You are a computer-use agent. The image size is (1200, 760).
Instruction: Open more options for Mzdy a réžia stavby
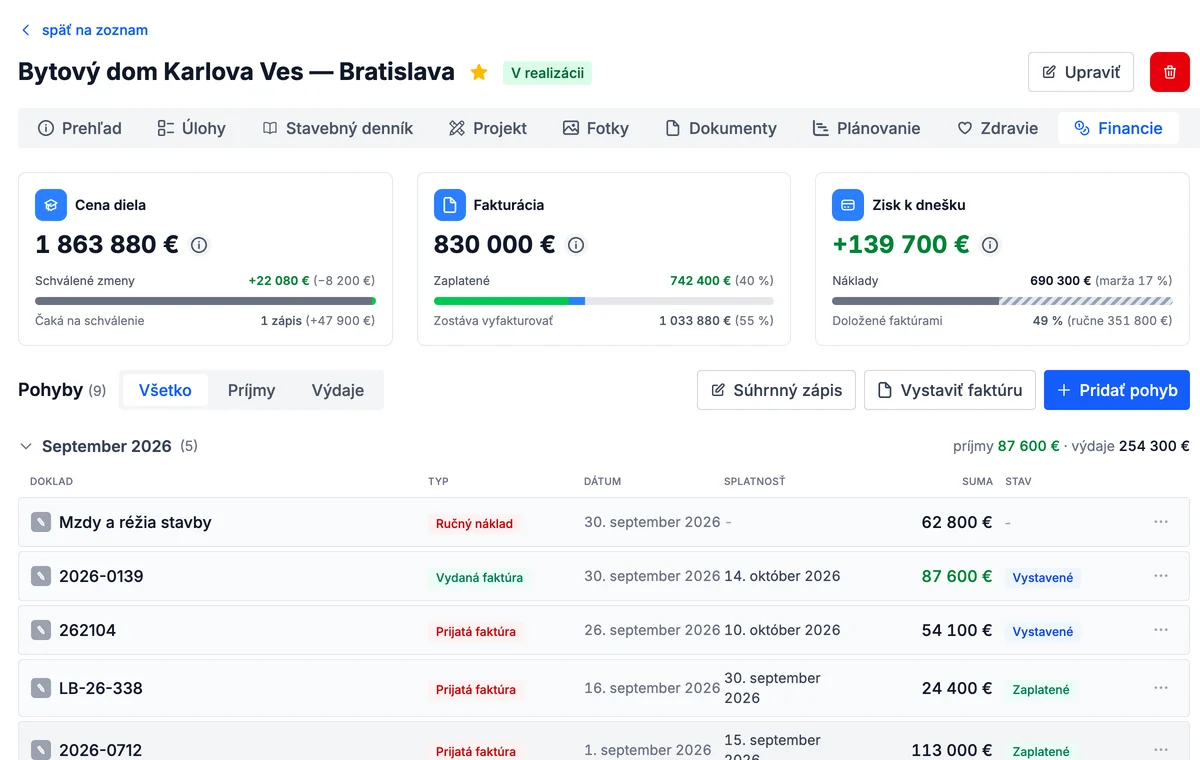[x=1161, y=522]
